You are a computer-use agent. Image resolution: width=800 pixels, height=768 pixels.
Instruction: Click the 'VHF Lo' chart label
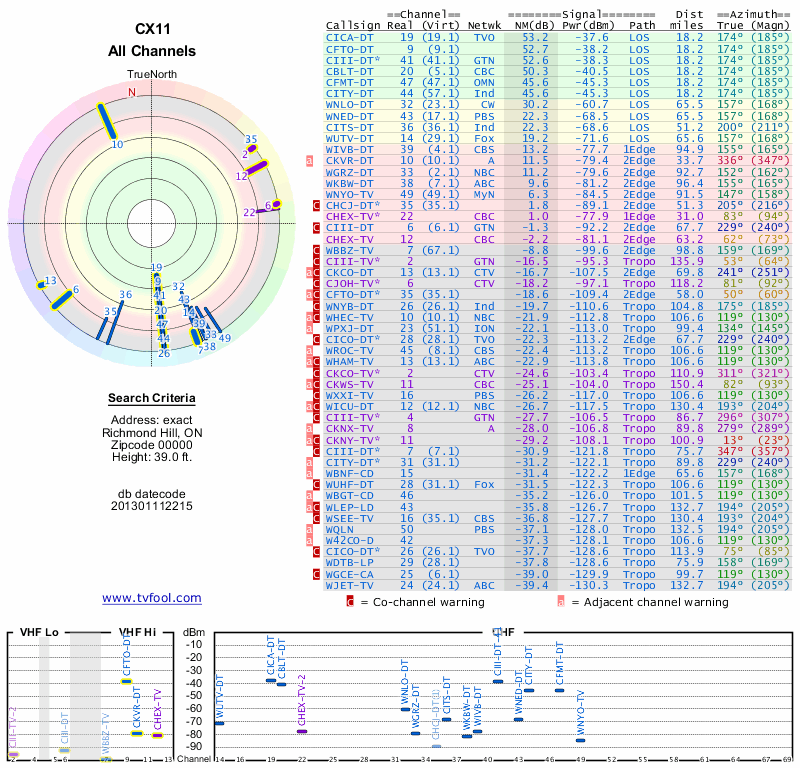(x=39, y=632)
